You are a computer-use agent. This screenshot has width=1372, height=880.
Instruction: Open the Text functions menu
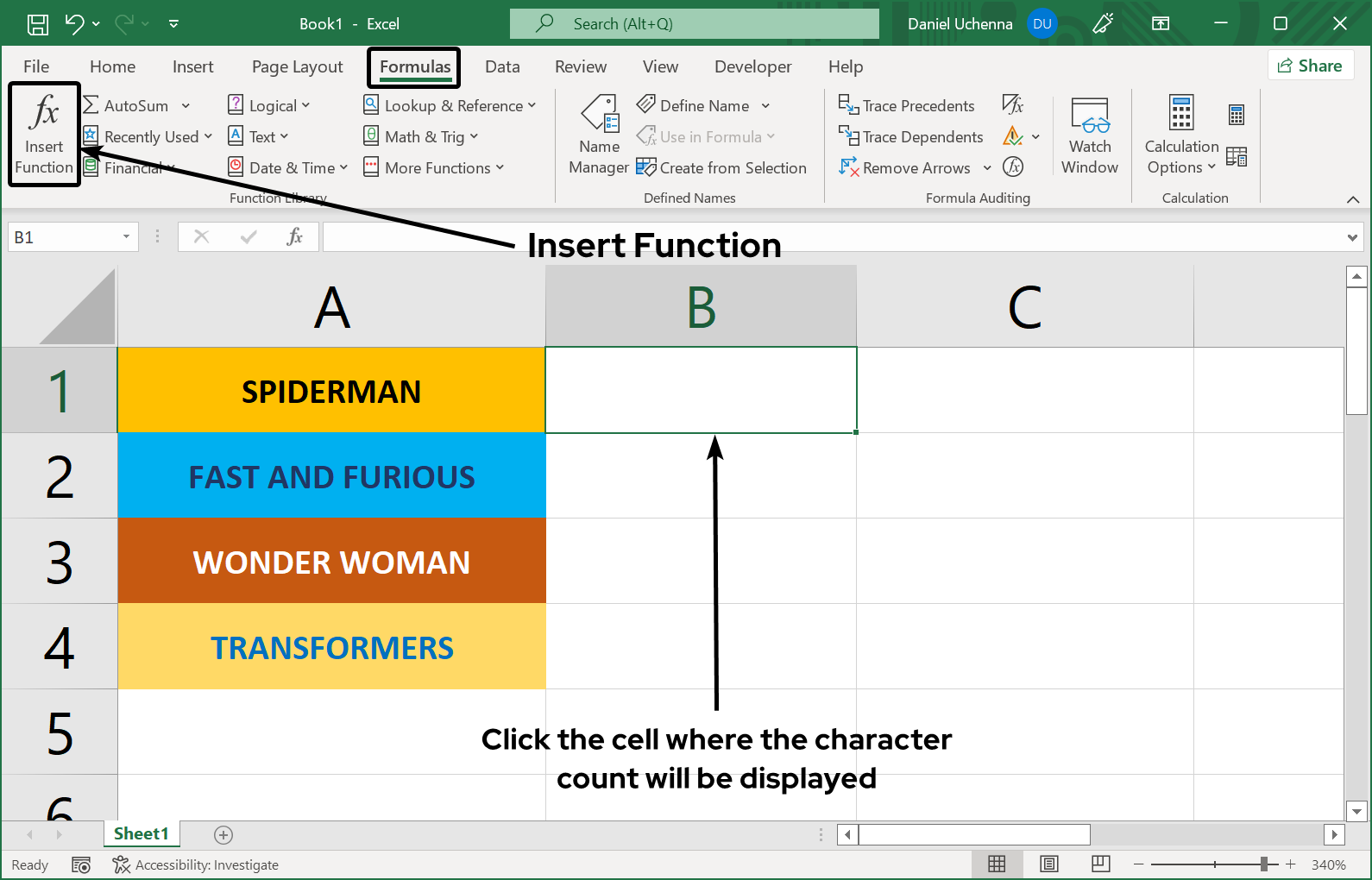257,137
